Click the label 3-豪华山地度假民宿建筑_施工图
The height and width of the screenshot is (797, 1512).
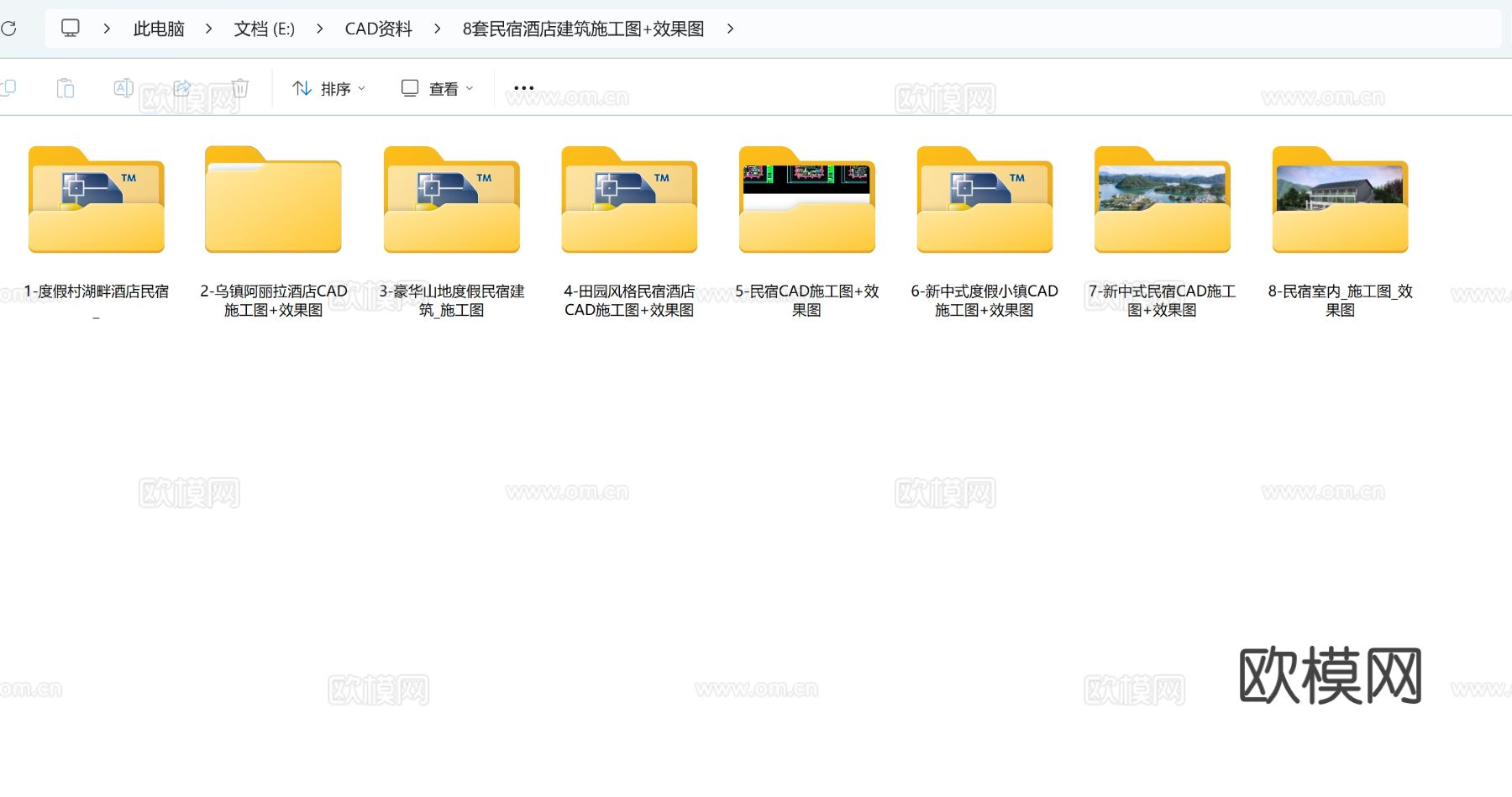tap(451, 301)
